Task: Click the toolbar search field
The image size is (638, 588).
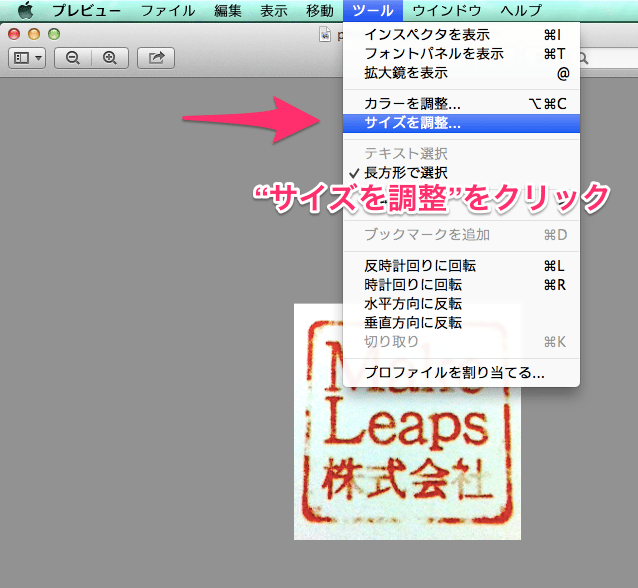Action: [x=609, y=58]
